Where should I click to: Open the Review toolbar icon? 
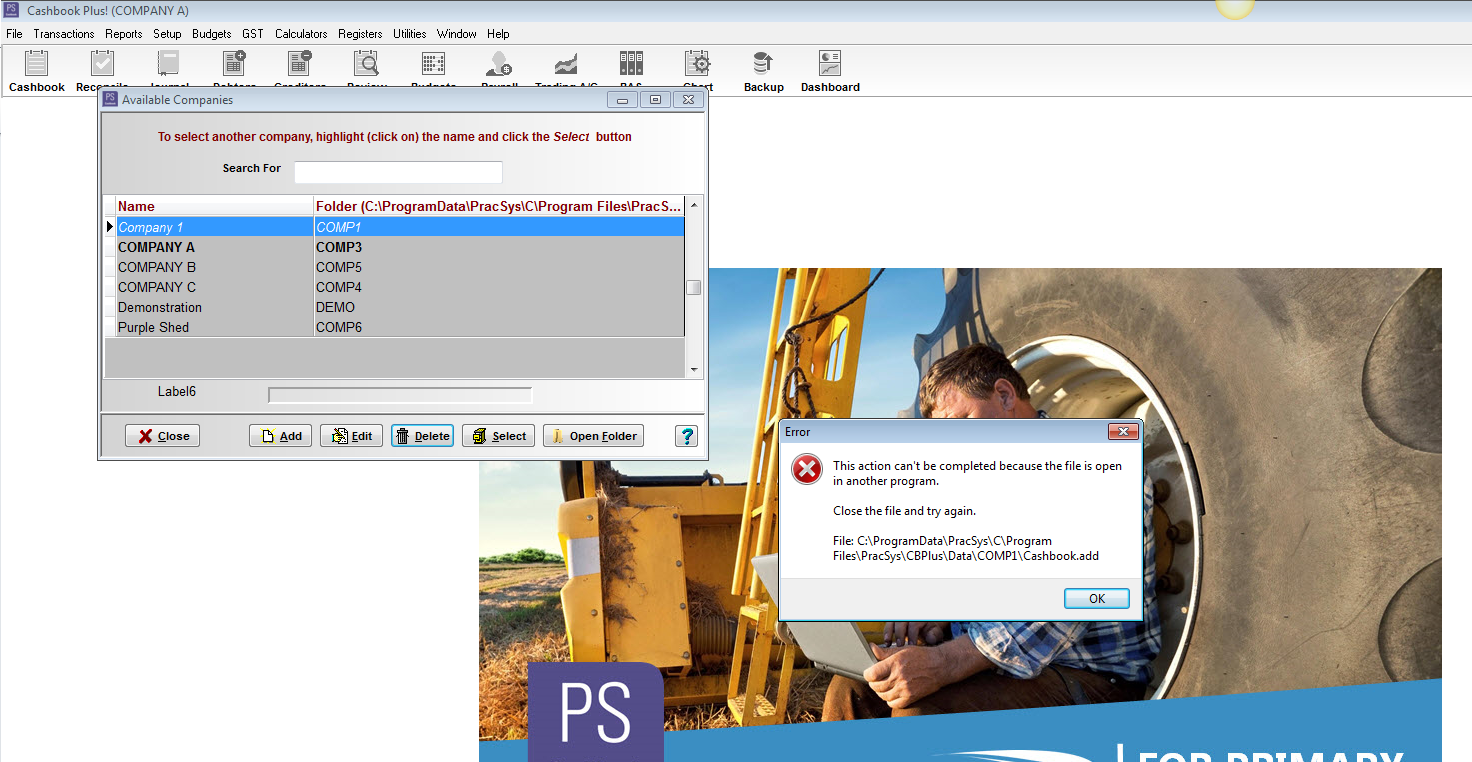click(366, 63)
